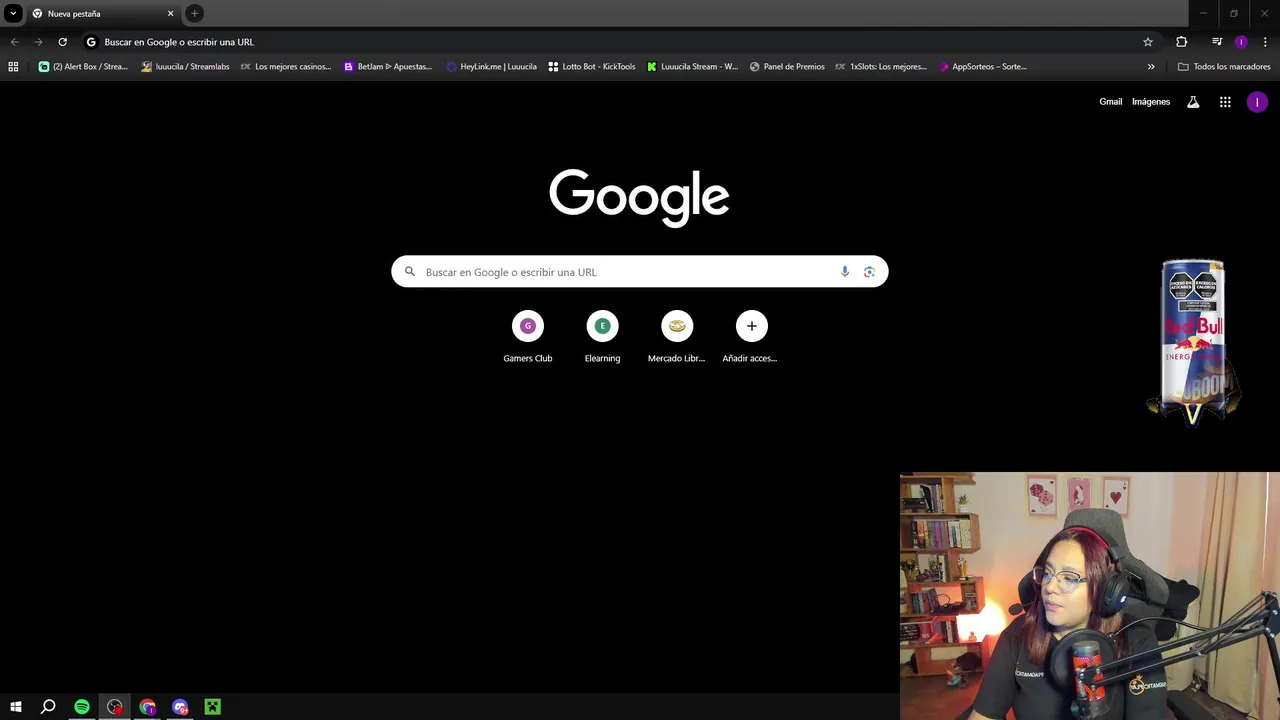
Task: Open 1xSlots: Los mejores bookmark
Action: 880,67
